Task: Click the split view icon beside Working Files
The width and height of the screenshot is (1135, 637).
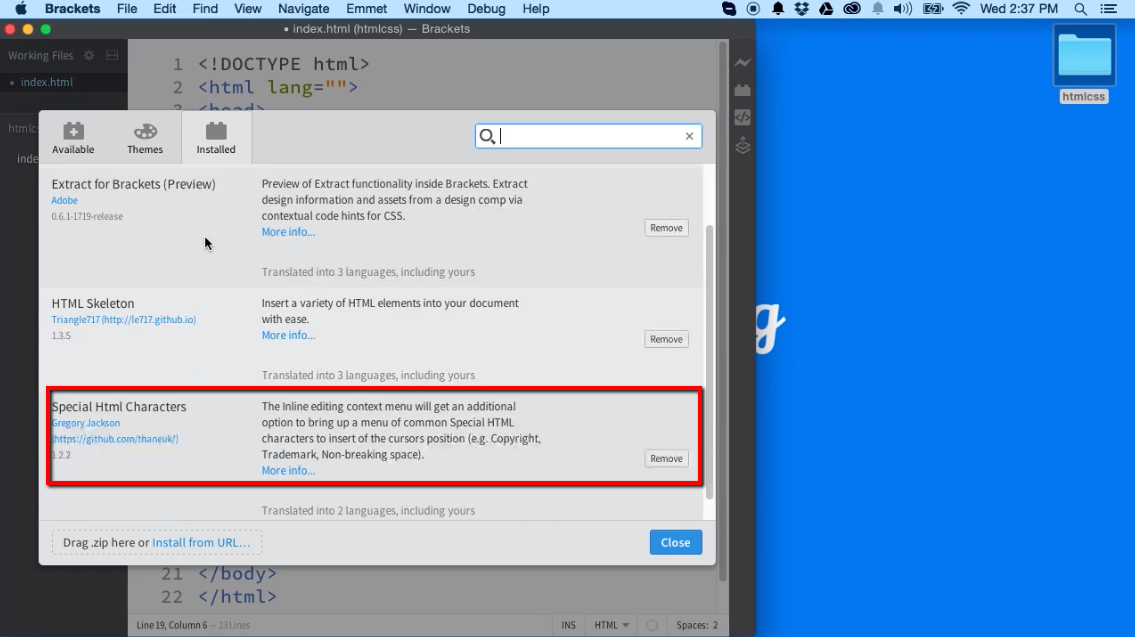Action: pyautogui.click(x=112, y=56)
